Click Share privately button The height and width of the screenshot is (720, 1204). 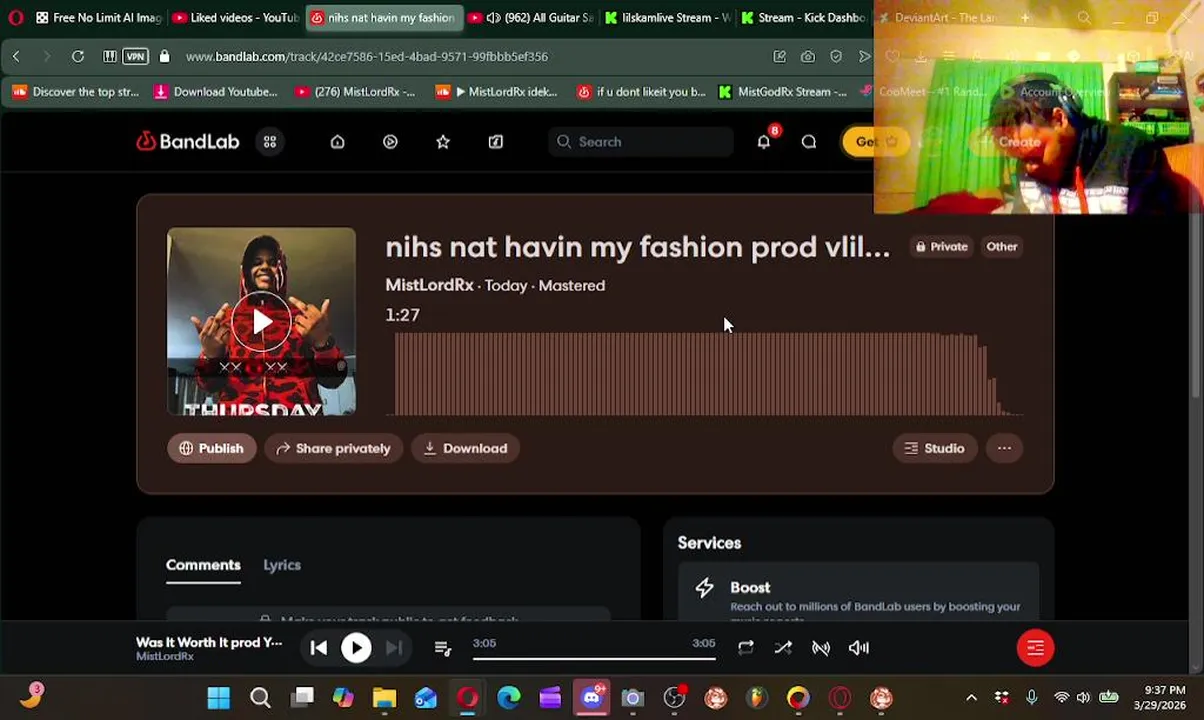(x=334, y=448)
